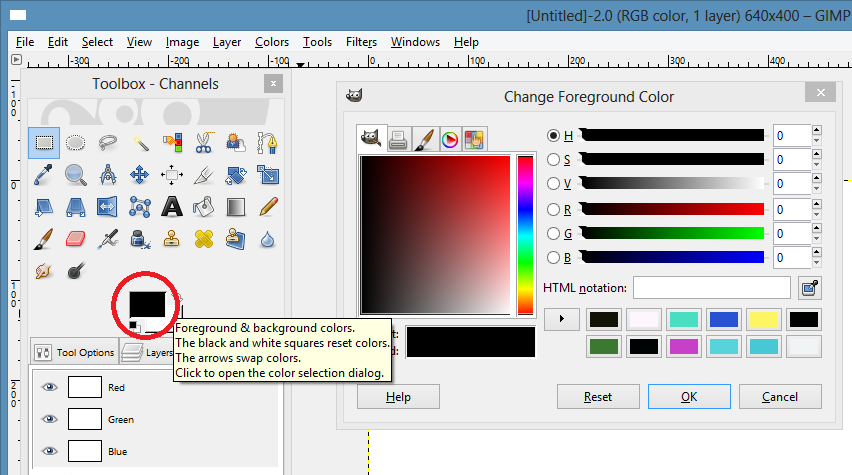
Task: Choose the R red radio button
Action: tap(553, 209)
